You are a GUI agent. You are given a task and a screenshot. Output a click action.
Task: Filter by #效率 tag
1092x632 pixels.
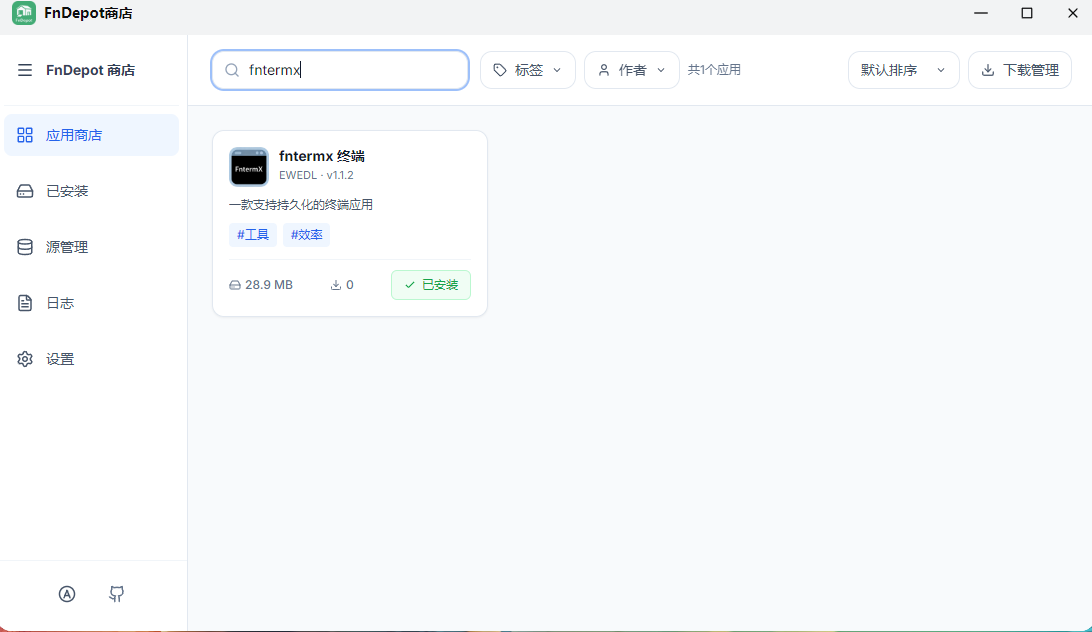click(x=306, y=235)
